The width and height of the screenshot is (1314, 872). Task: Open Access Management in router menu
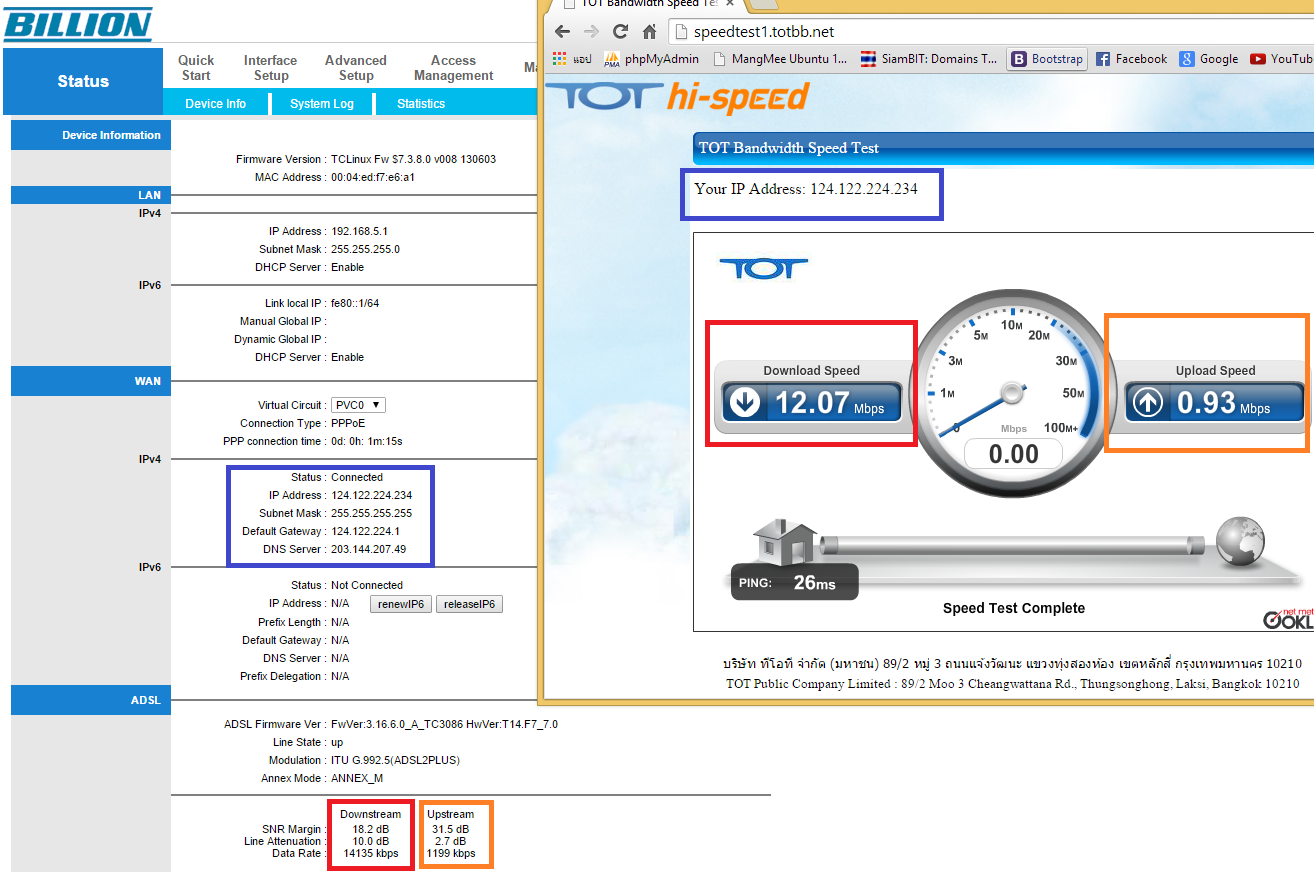point(454,68)
